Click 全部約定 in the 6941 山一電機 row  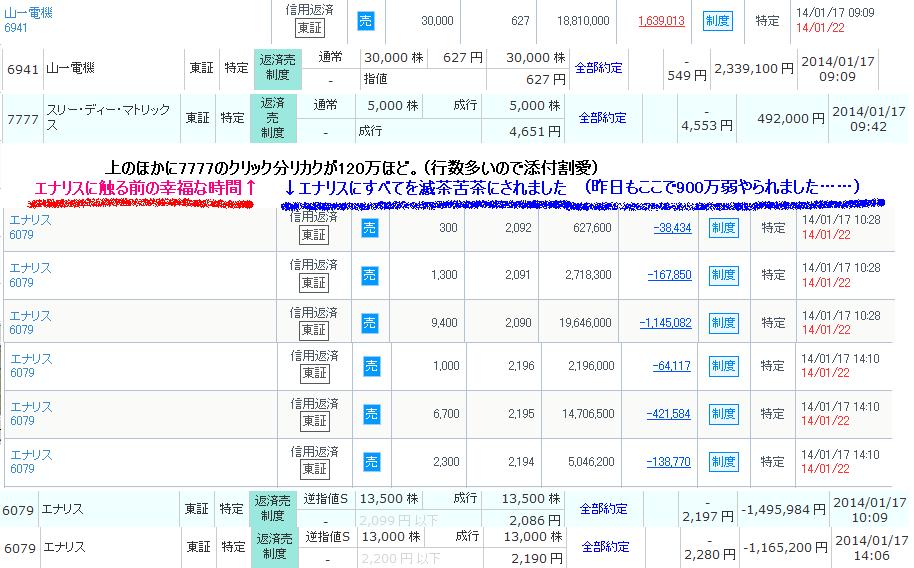[x=598, y=68]
